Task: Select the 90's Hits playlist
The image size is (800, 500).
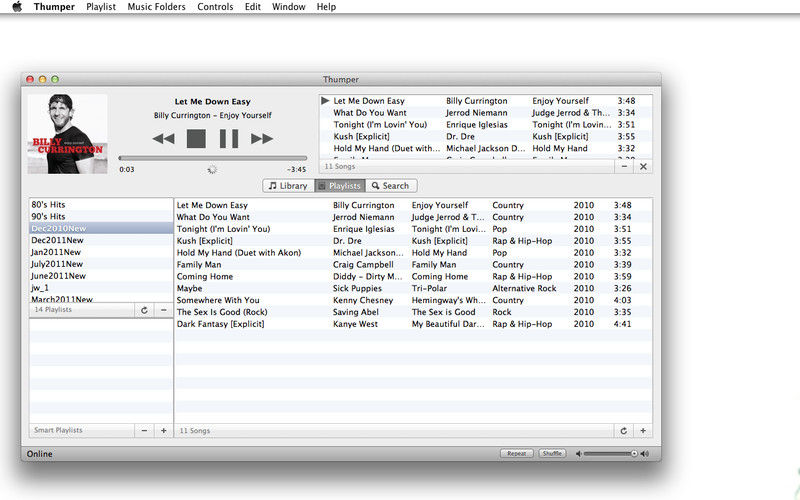Action: 101,216
